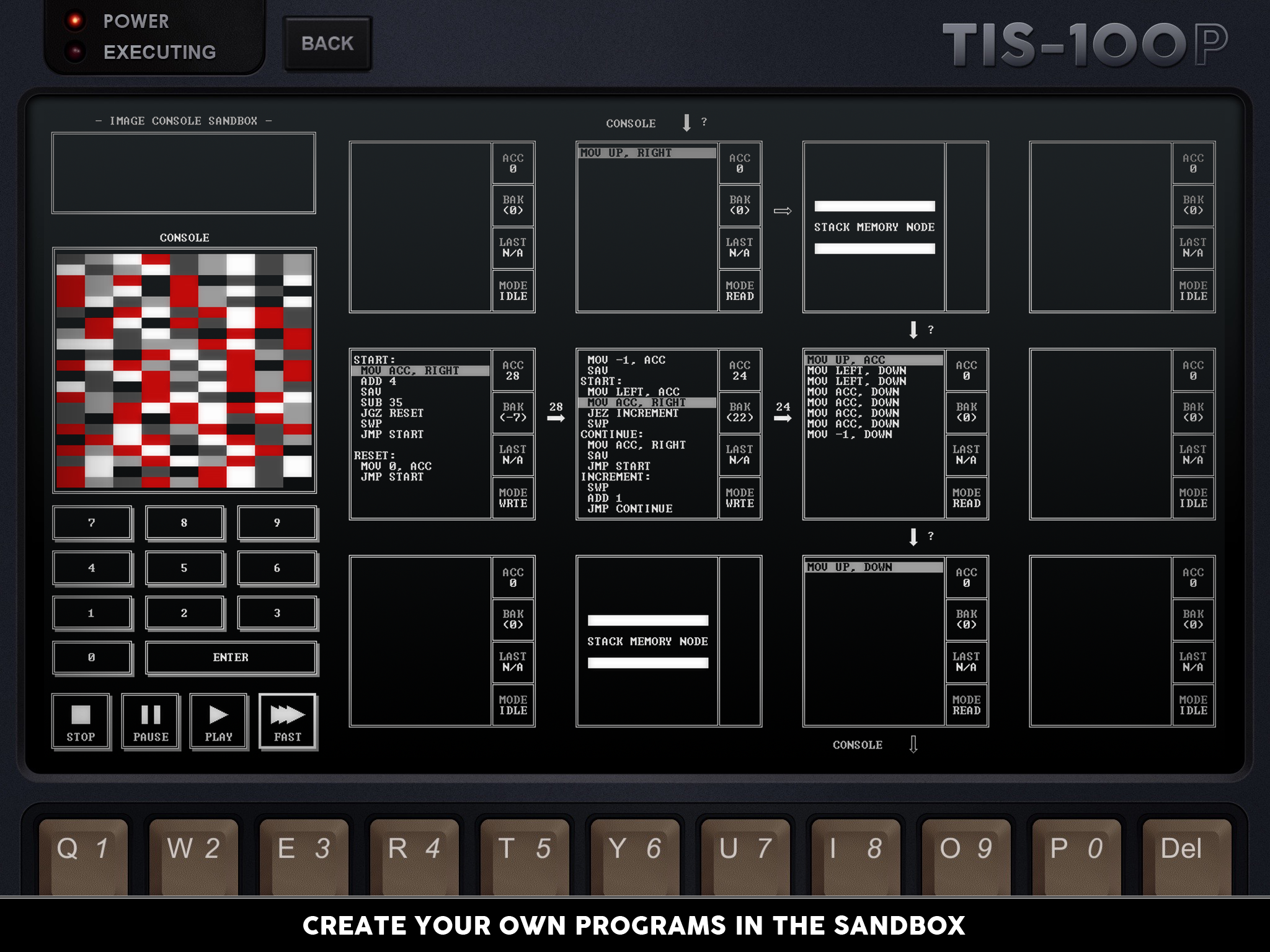The image size is (1270, 952).
Task: Tap keypad number 5
Action: click(x=184, y=568)
